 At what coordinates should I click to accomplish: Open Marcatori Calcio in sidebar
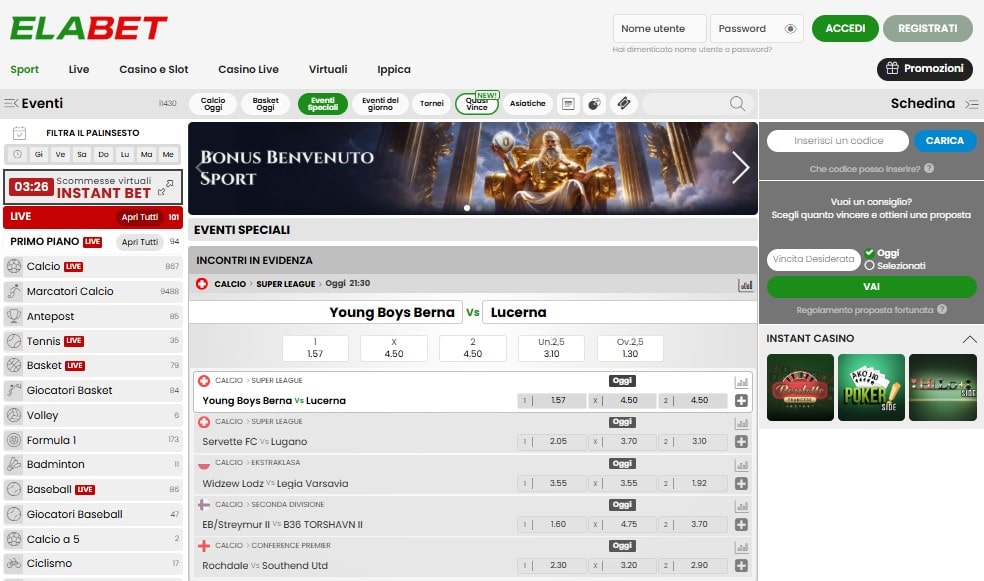93,291
